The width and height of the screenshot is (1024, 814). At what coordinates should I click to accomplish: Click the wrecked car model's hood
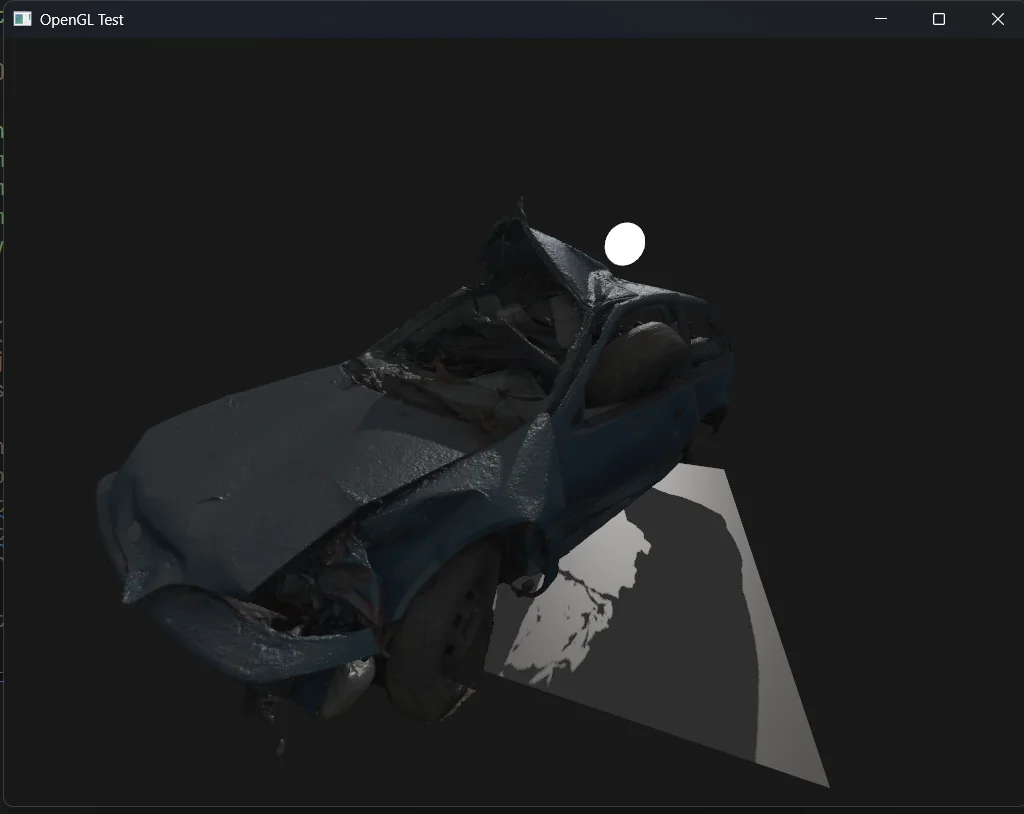click(287, 470)
